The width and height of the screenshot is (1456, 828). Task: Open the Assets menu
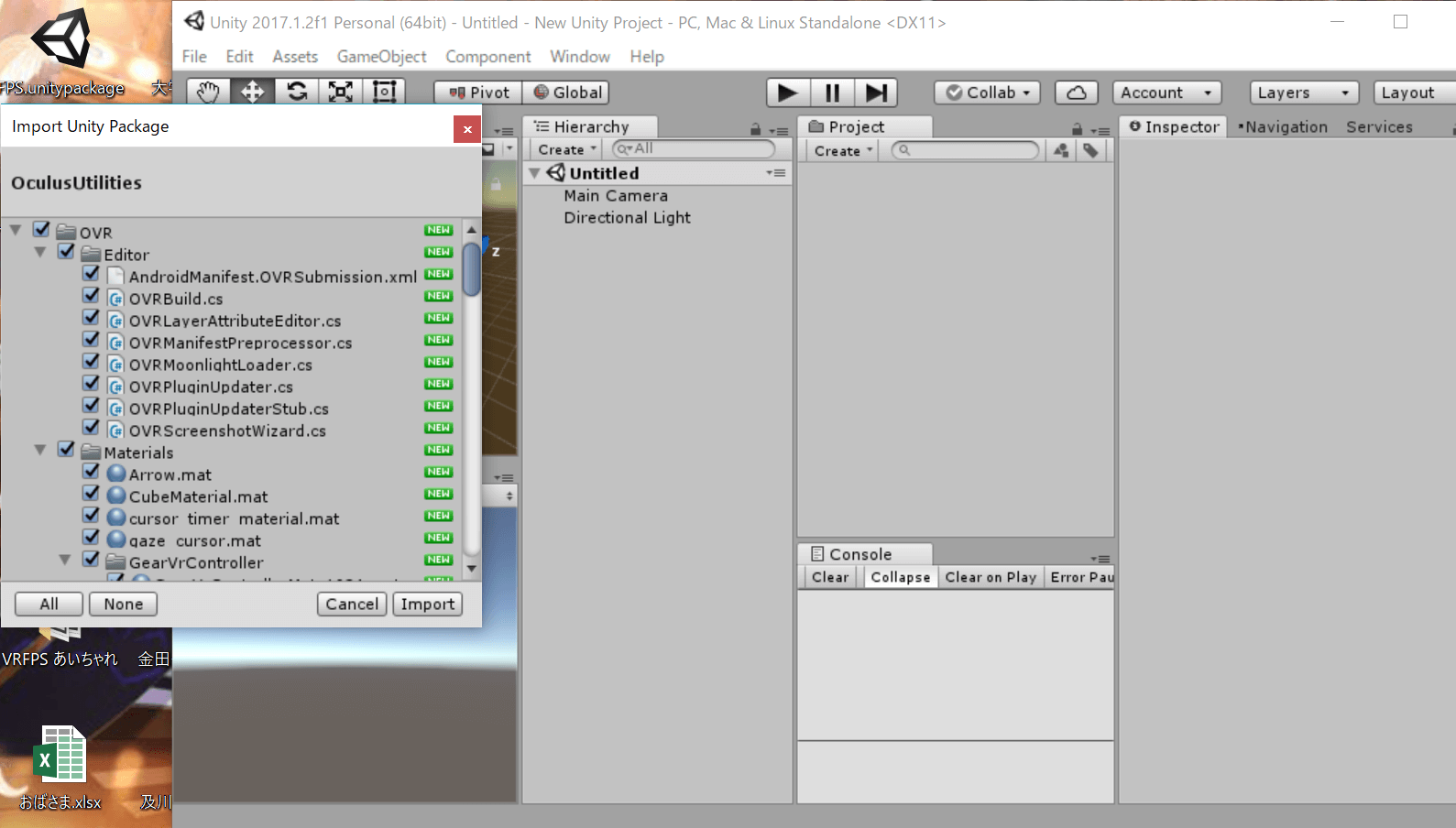coord(295,57)
